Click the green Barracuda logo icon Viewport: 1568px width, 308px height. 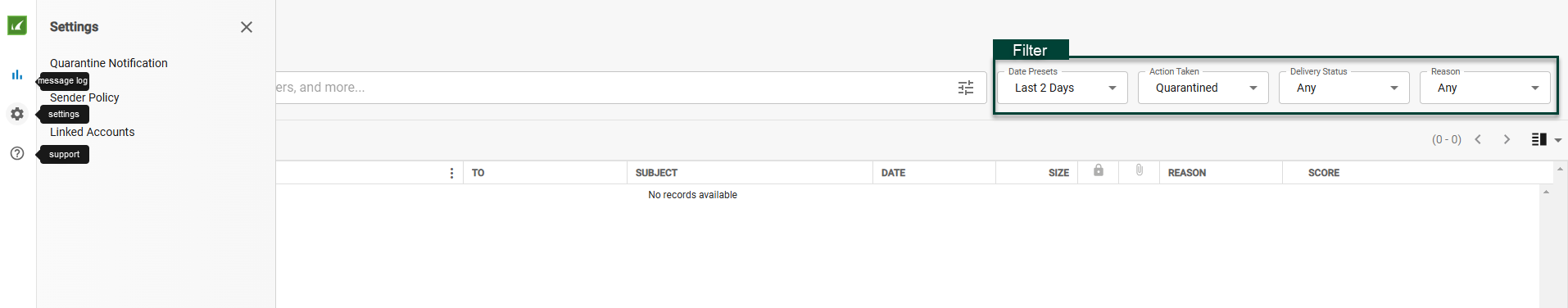click(17, 25)
